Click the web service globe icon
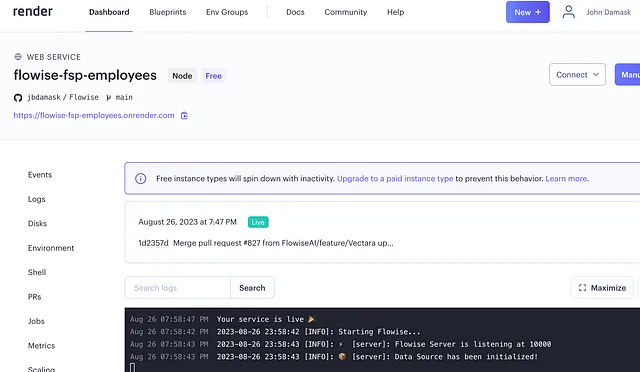Viewport: 640px width, 372px height. pyautogui.click(x=18, y=57)
